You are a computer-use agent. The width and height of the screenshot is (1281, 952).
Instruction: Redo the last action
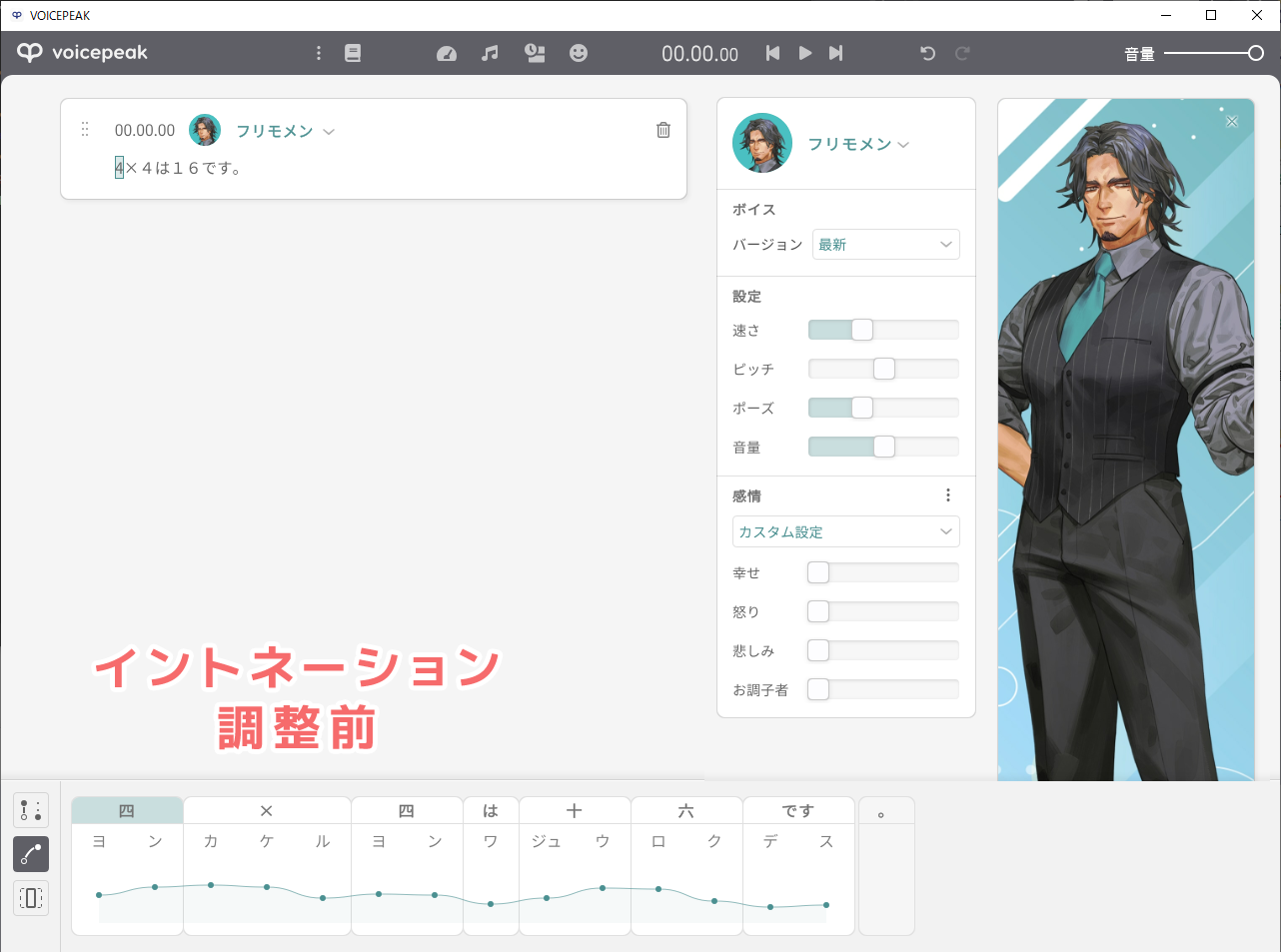[x=962, y=53]
